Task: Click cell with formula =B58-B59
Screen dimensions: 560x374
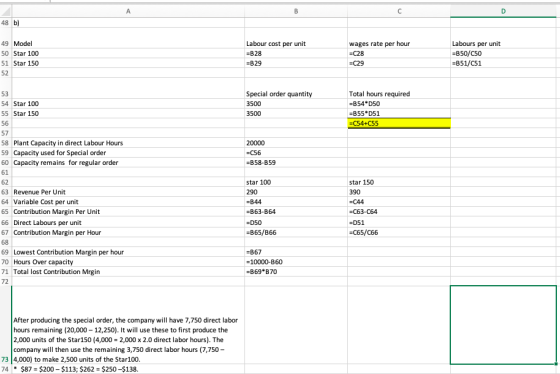Action: click(x=296, y=163)
